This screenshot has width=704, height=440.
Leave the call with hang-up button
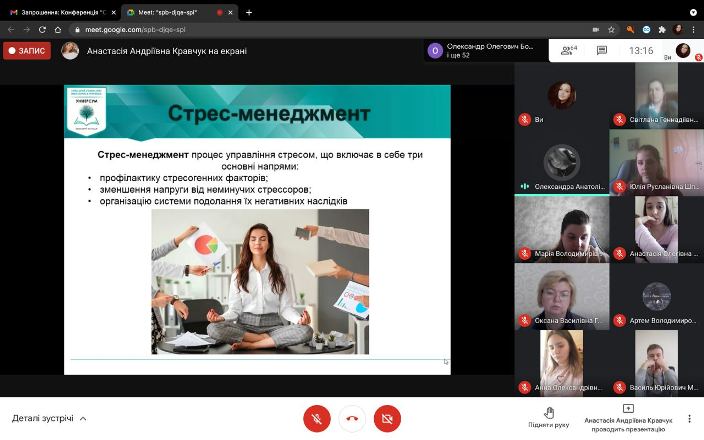[352, 418]
